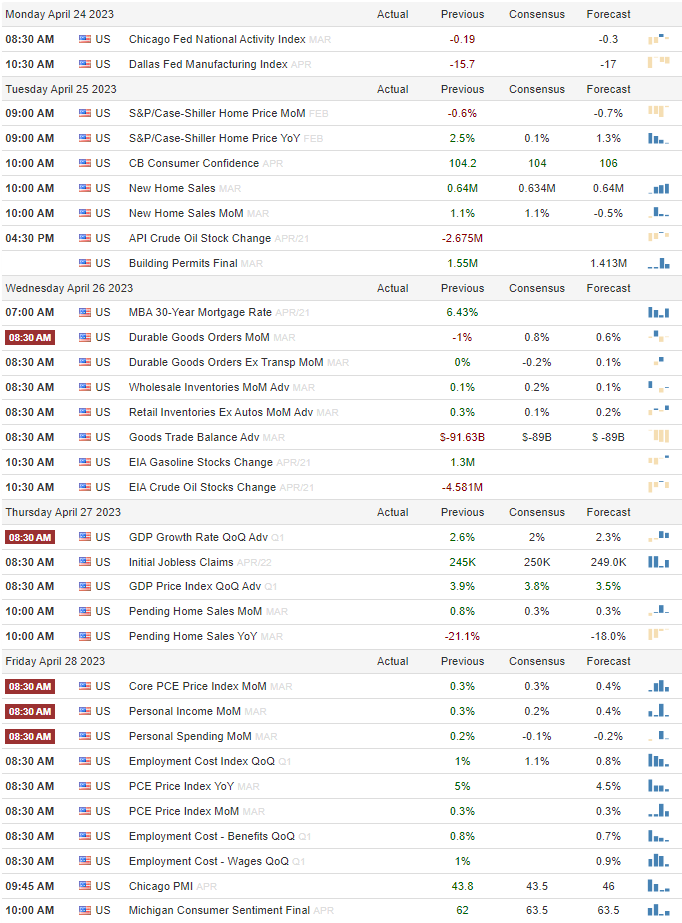View the MBA 30-Year Mortgage Rate mini chart
The width and height of the screenshot is (682, 923).
pos(658,312)
